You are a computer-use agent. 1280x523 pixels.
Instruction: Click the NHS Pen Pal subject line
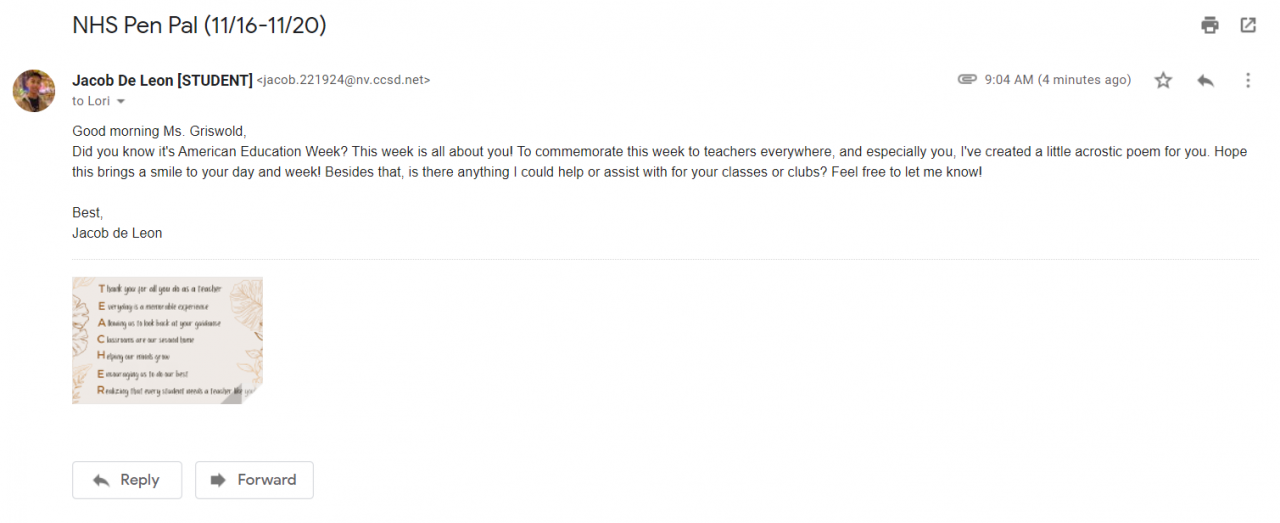click(199, 26)
